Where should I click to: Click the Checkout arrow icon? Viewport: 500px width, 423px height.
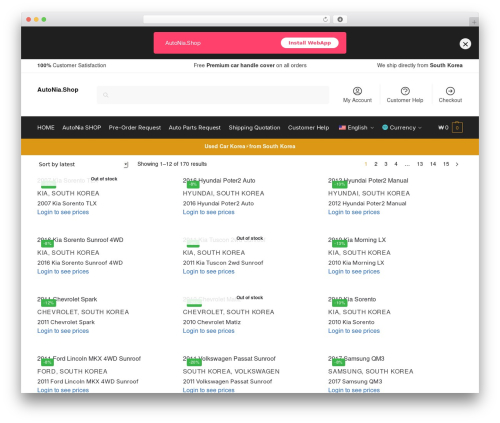pos(450,91)
